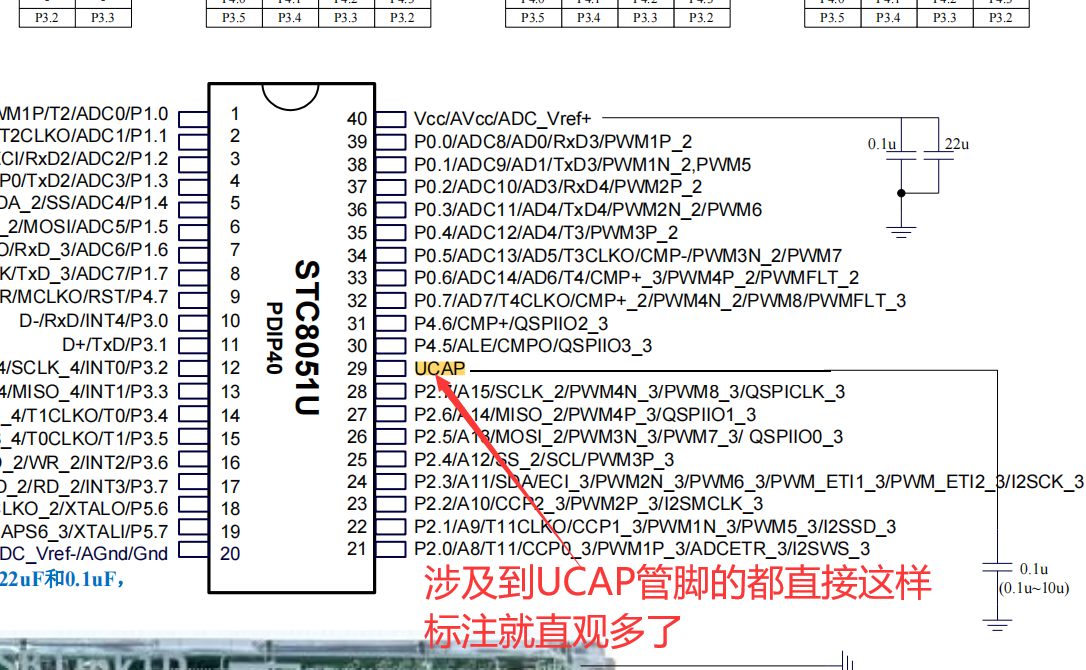Select the (0.1u~10u) capacitor range text
Image resolution: width=1086 pixels, height=670 pixels.
1033,588
